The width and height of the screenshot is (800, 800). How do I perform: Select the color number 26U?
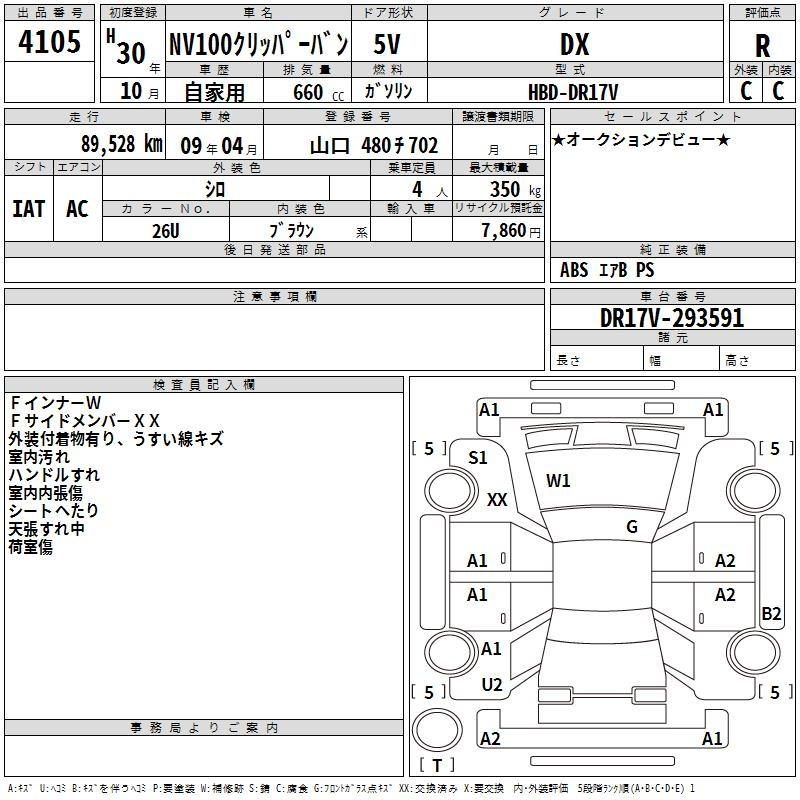click(x=165, y=229)
